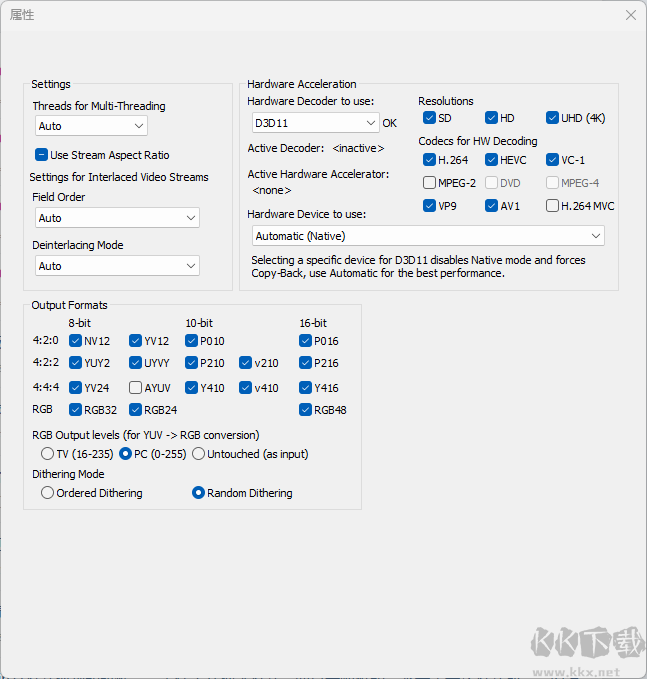647x679 pixels.
Task: Enable H.264 MVC codec checkbox
Action: coord(552,206)
